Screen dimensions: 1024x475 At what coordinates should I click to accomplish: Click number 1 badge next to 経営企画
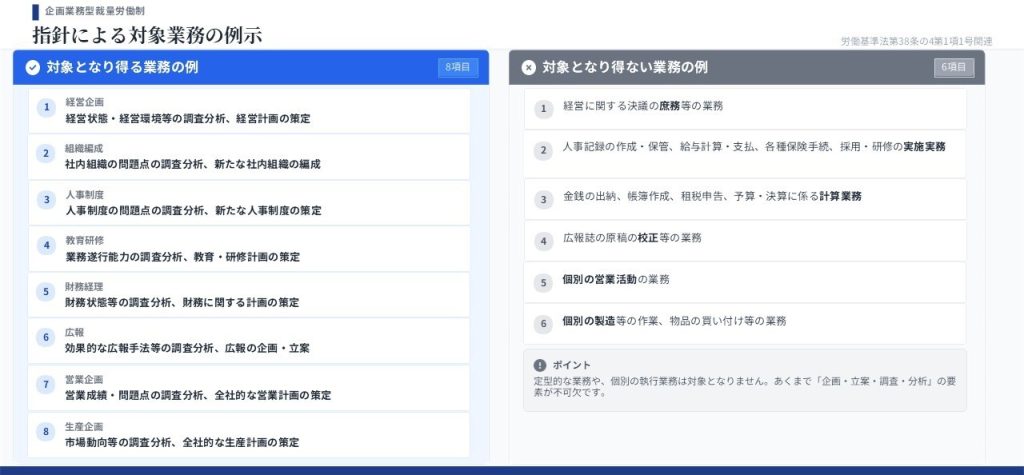pos(46,108)
